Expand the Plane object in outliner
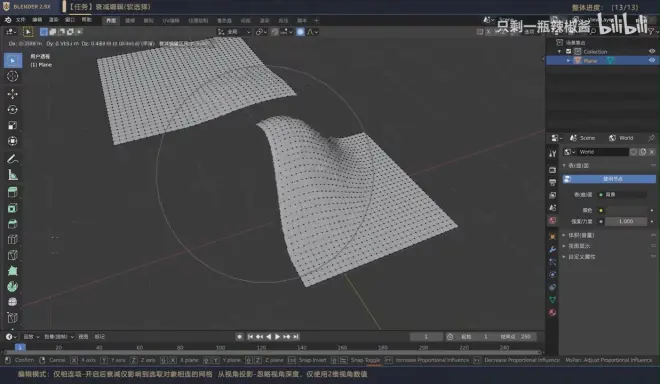 point(568,61)
